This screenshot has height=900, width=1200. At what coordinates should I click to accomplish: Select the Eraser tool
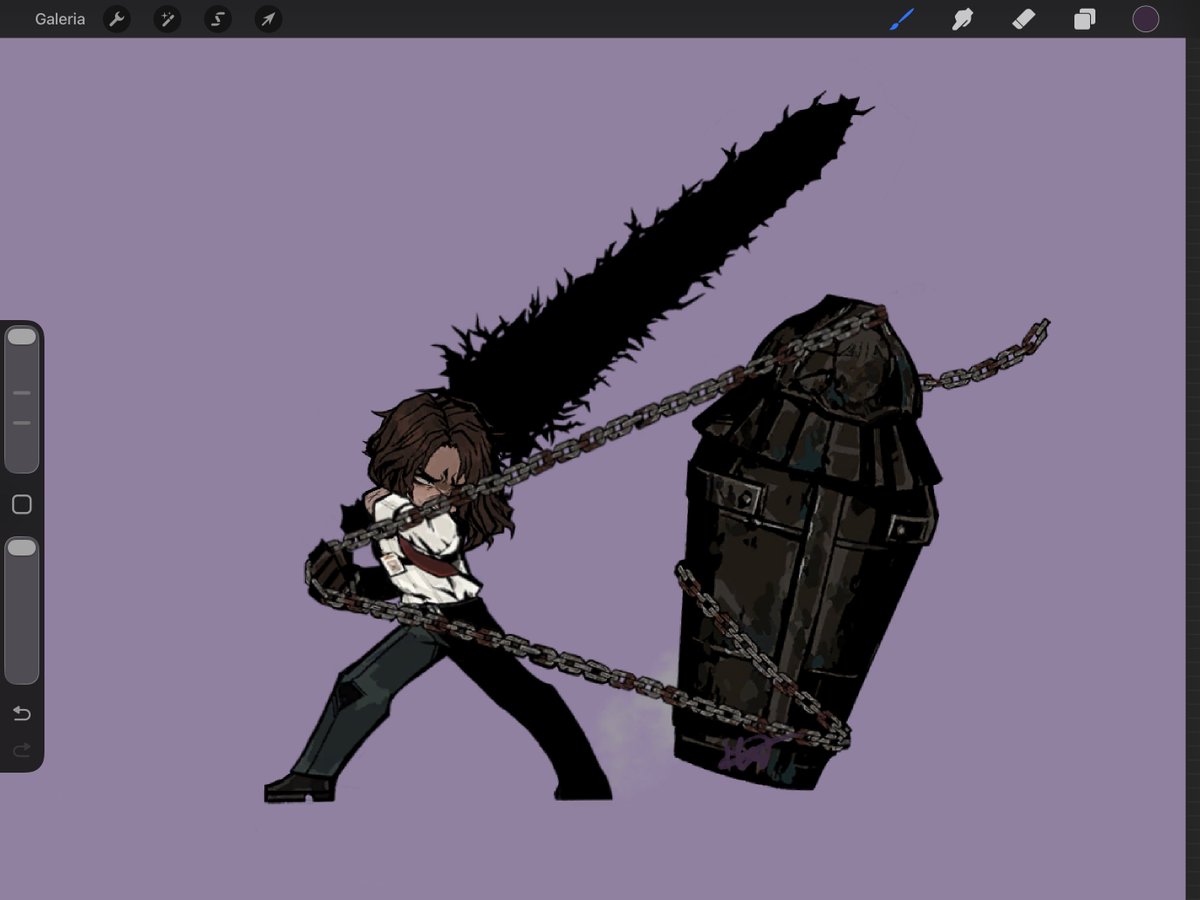click(x=1023, y=19)
